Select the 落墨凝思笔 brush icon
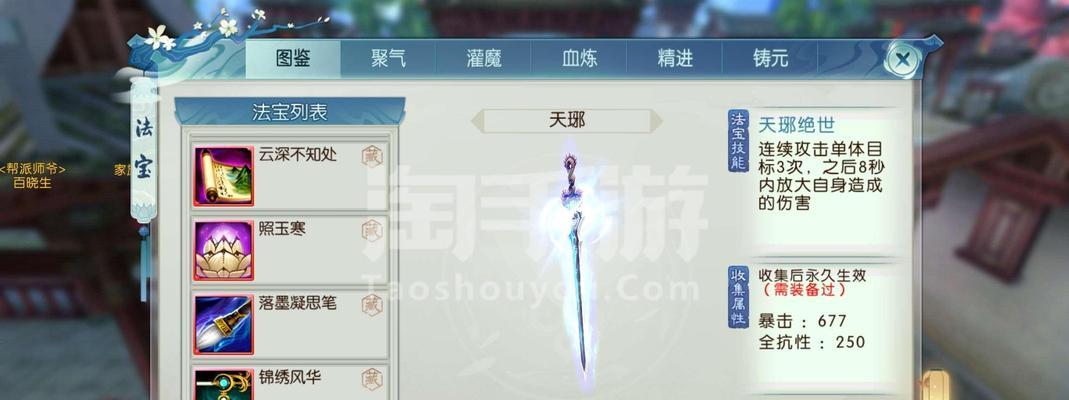The height and width of the screenshot is (400, 1069). click(x=224, y=324)
